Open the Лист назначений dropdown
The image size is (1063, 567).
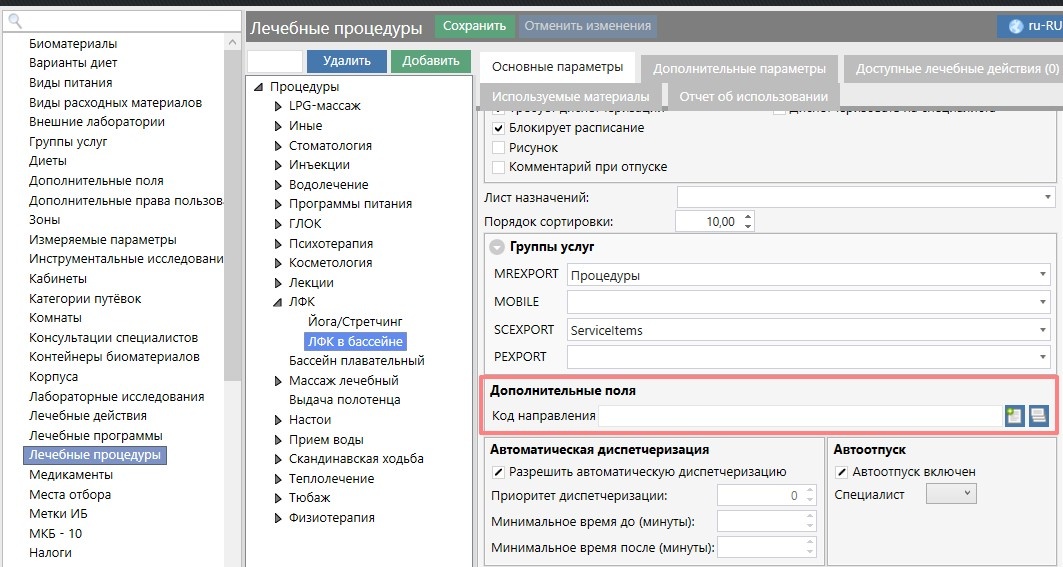(x=1047, y=197)
